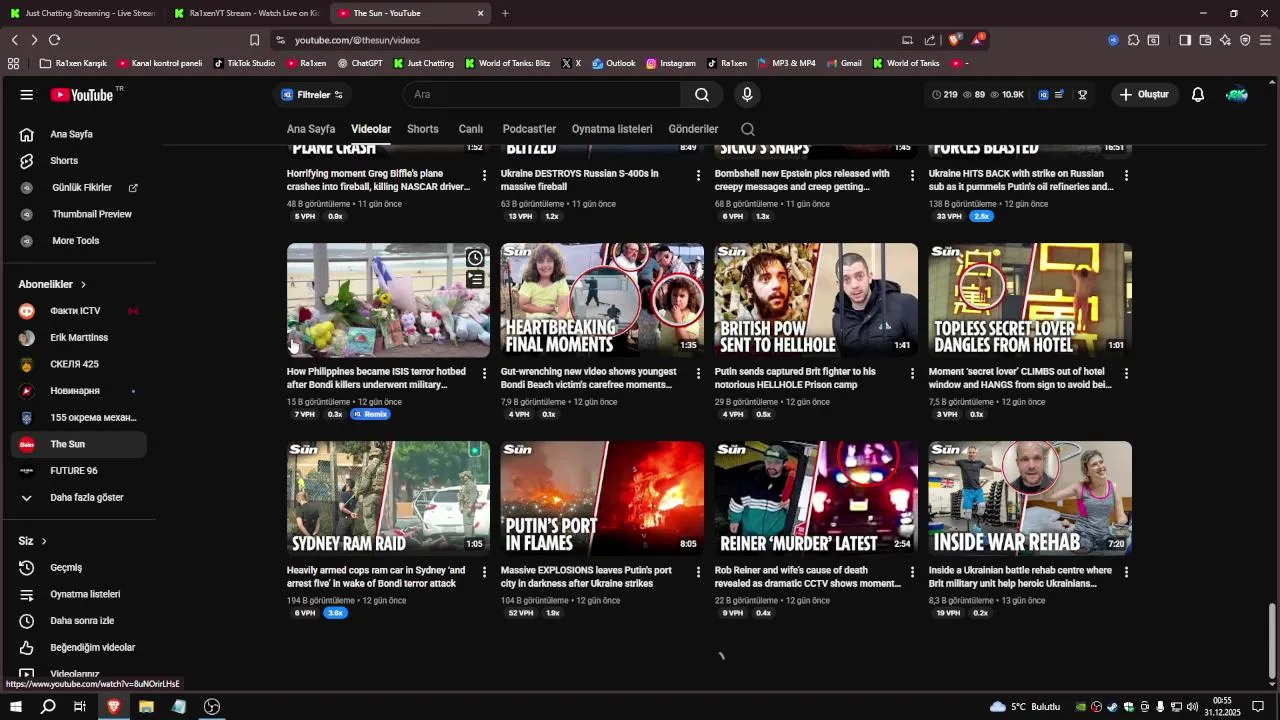This screenshot has height=720, width=1280.
Task: Open the taskbar weather widget showing Bulutlu
Action: pos(1025,706)
